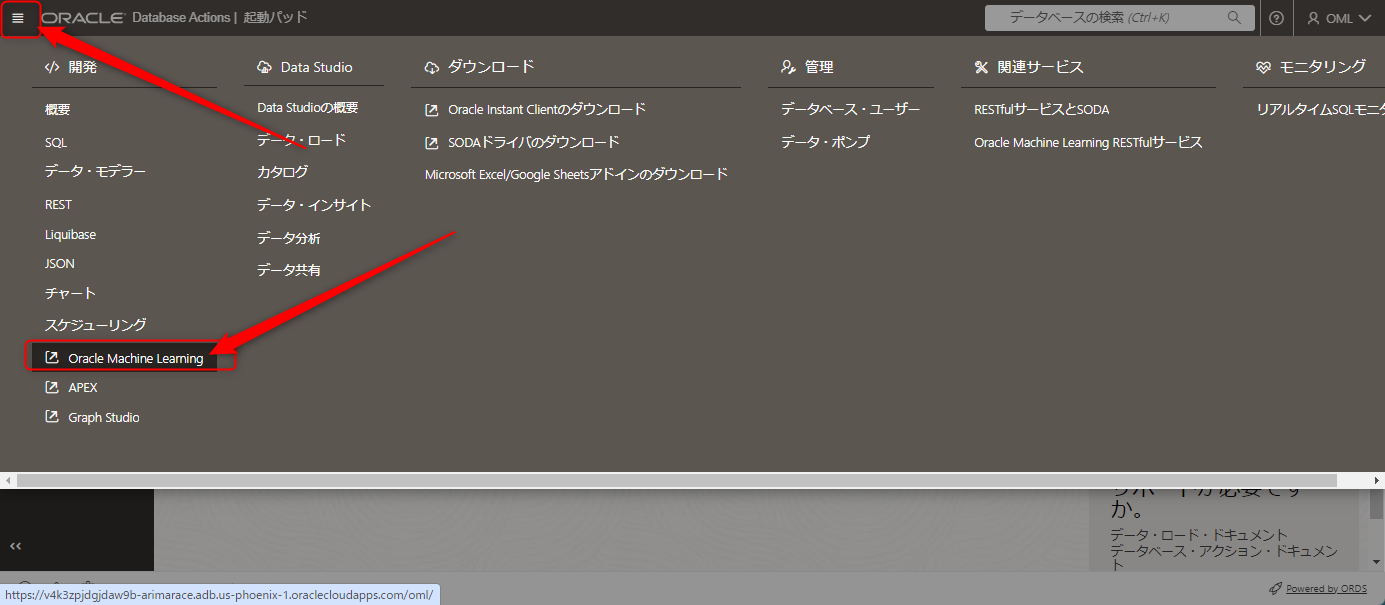Open データ・ポンプ menu item
Image resolution: width=1385 pixels, height=605 pixels.
point(826,142)
